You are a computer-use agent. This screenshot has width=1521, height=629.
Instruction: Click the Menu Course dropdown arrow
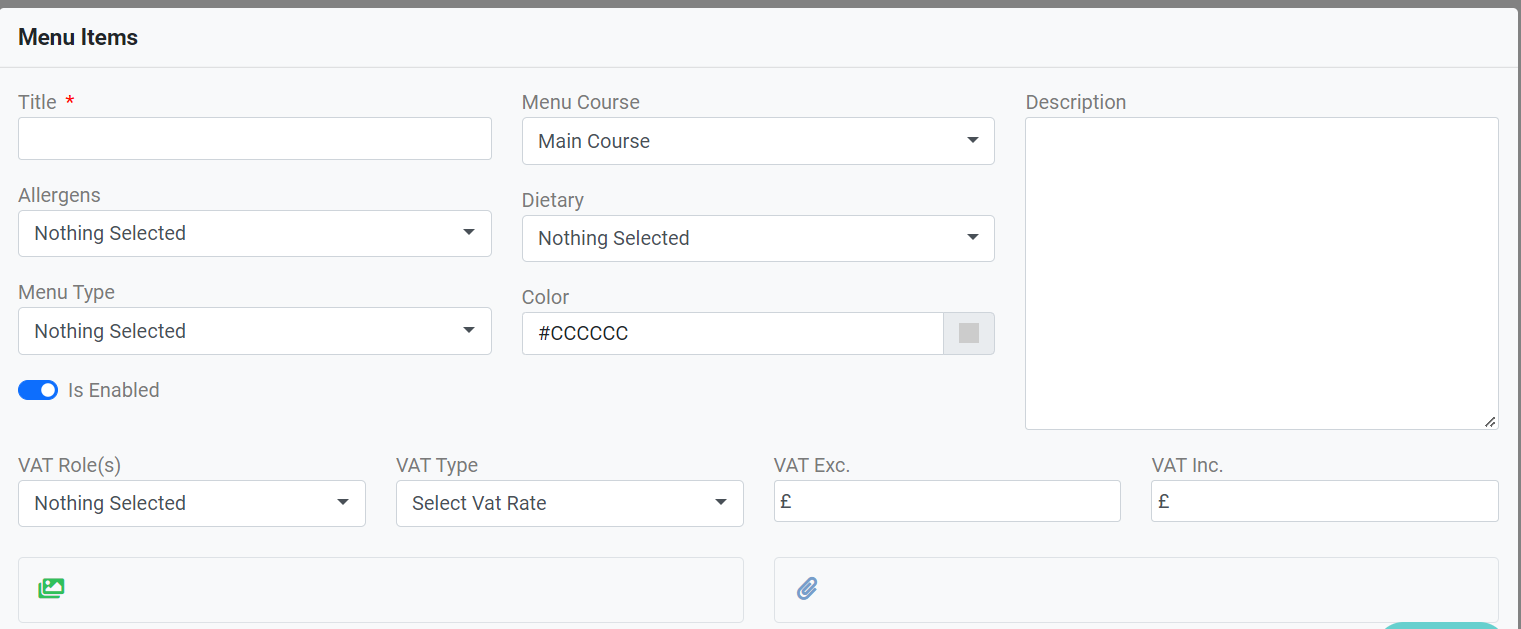click(972, 140)
